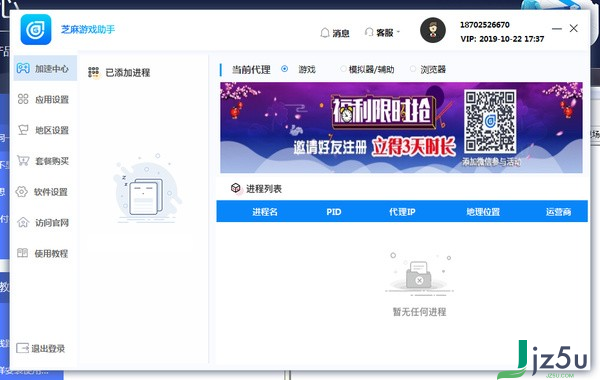
Task: Open the 套餐购买 sidebar entry
Action: (45, 161)
